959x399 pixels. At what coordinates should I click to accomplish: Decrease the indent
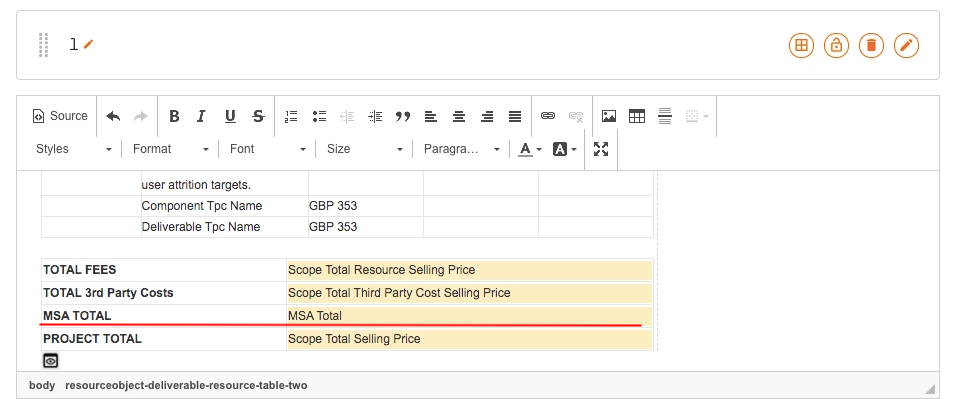pos(347,116)
